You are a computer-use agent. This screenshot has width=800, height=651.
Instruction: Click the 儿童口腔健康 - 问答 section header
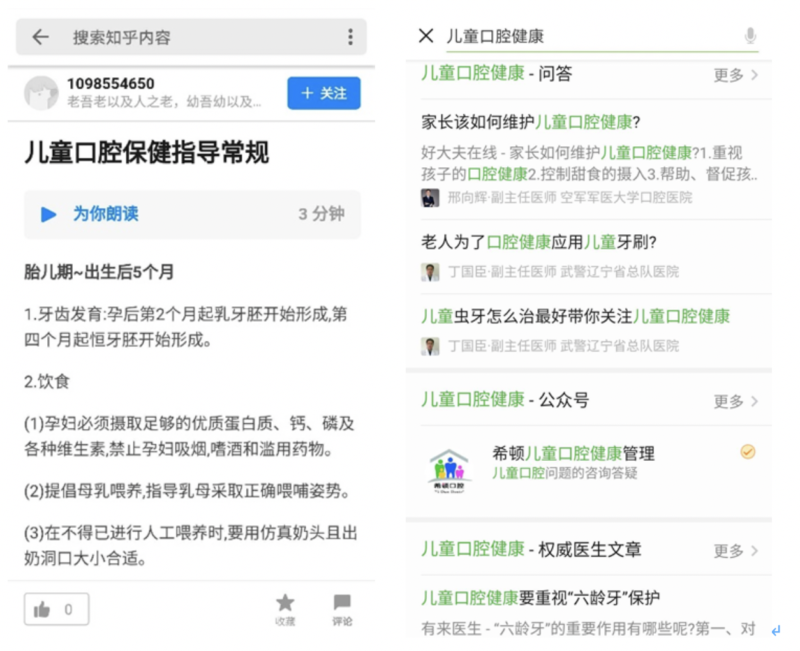pyautogui.click(x=496, y=74)
